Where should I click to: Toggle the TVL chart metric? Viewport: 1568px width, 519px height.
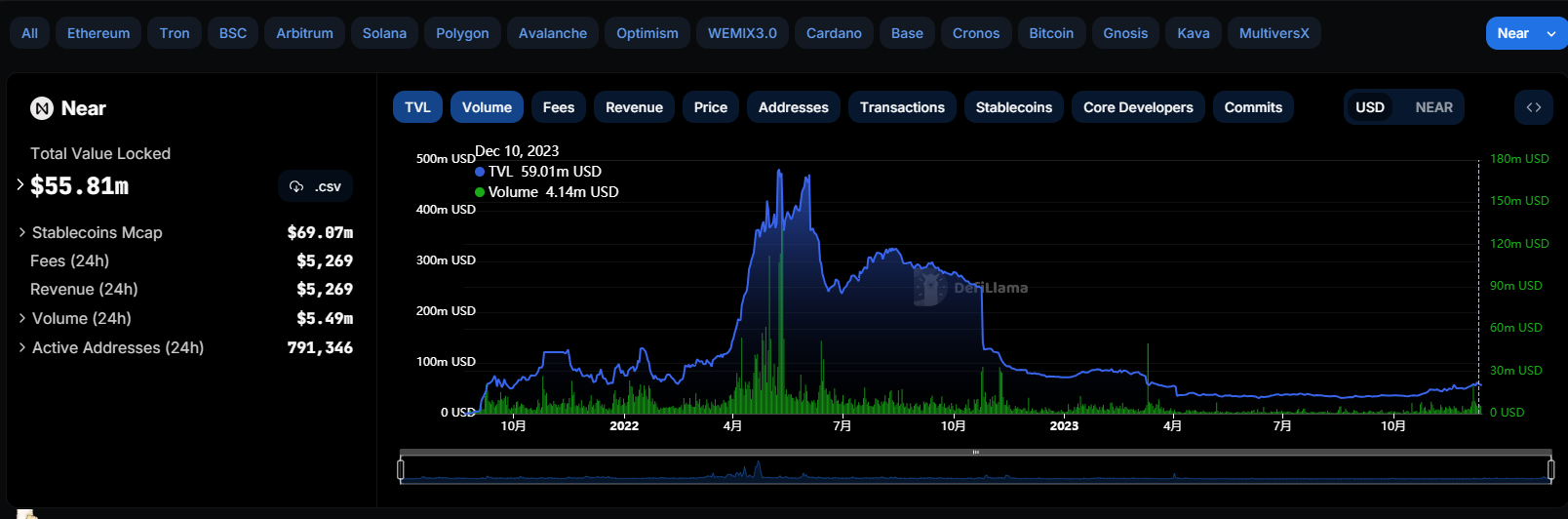coord(417,107)
